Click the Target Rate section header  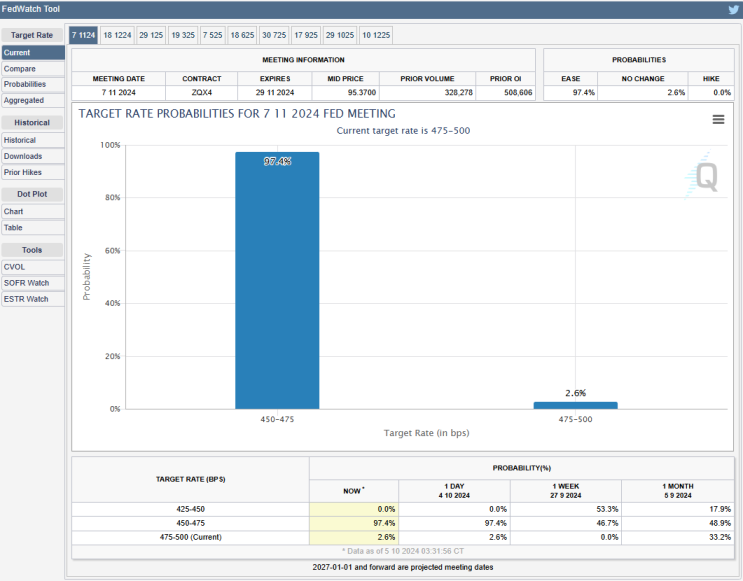(x=32, y=35)
